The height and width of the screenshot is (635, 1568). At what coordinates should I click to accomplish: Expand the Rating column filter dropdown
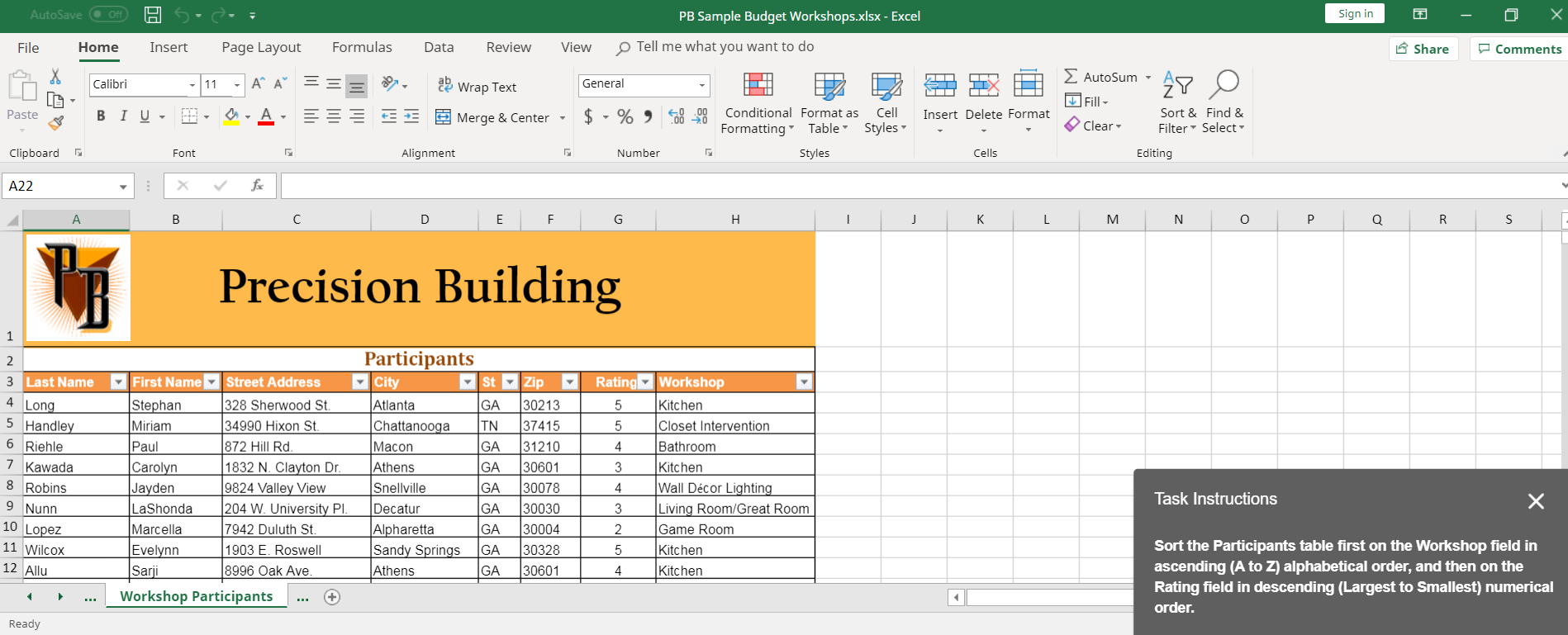pos(645,381)
